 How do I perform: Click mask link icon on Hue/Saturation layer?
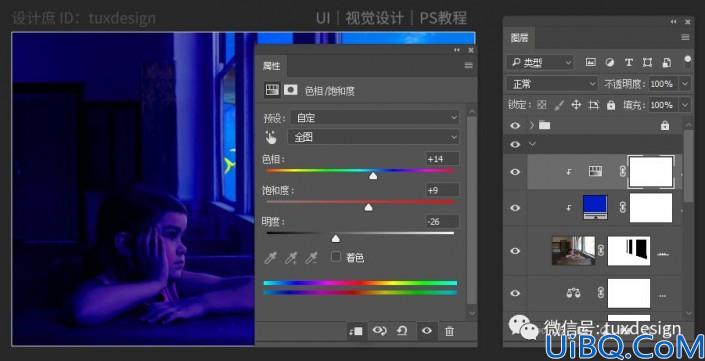(x=623, y=171)
